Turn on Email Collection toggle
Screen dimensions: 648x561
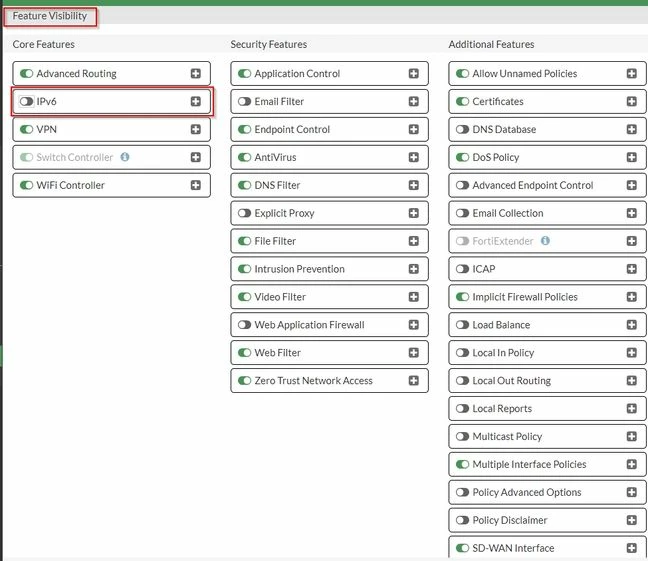(462, 213)
